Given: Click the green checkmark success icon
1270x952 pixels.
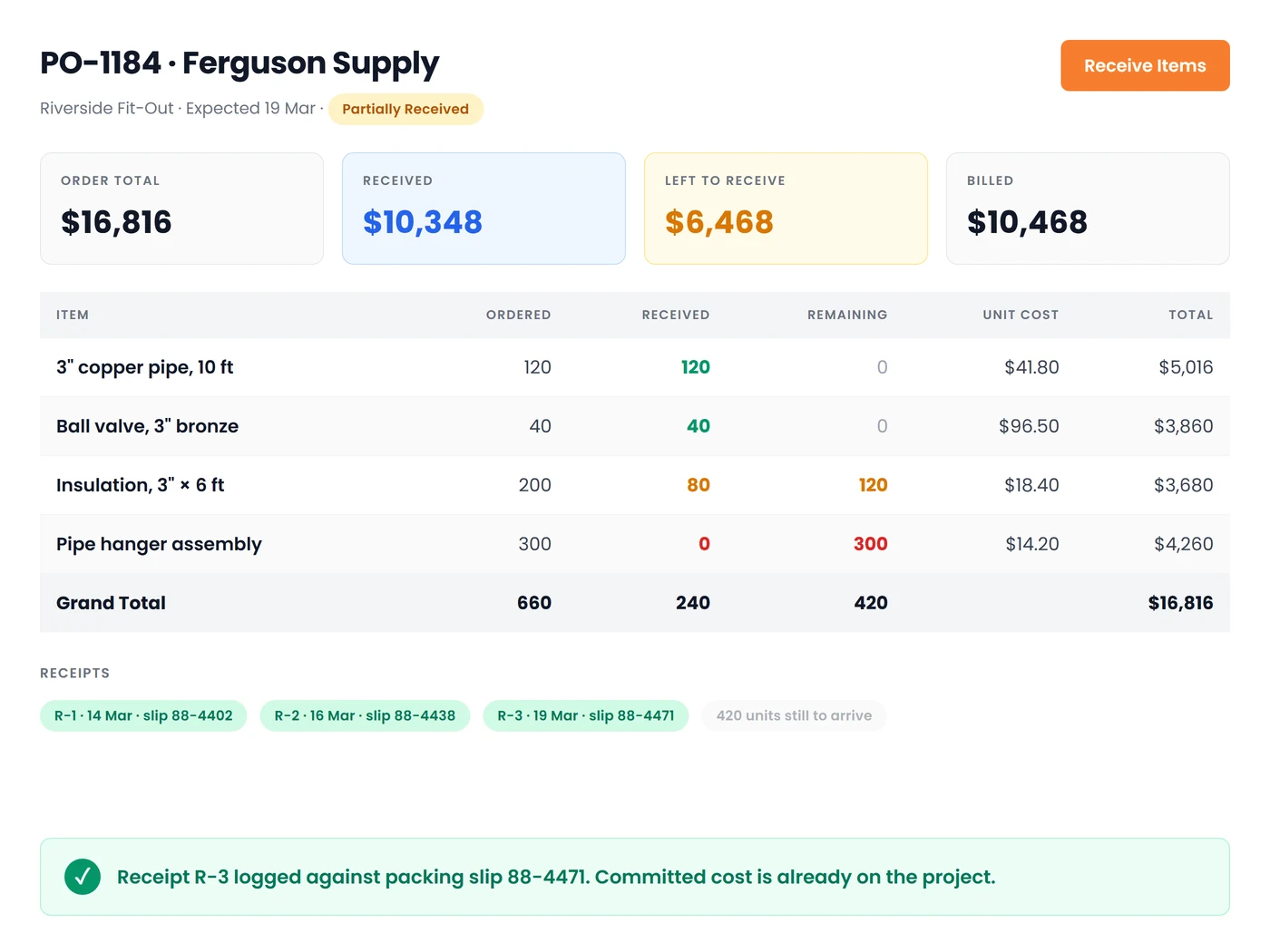Looking at the screenshot, I should pos(83,877).
